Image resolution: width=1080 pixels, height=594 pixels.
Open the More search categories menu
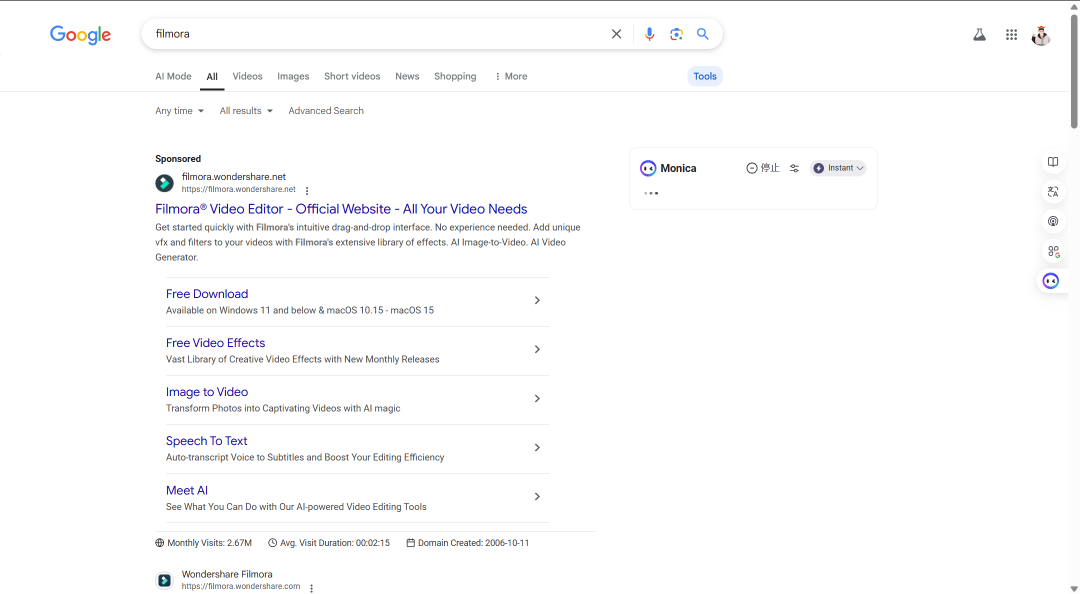click(510, 76)
